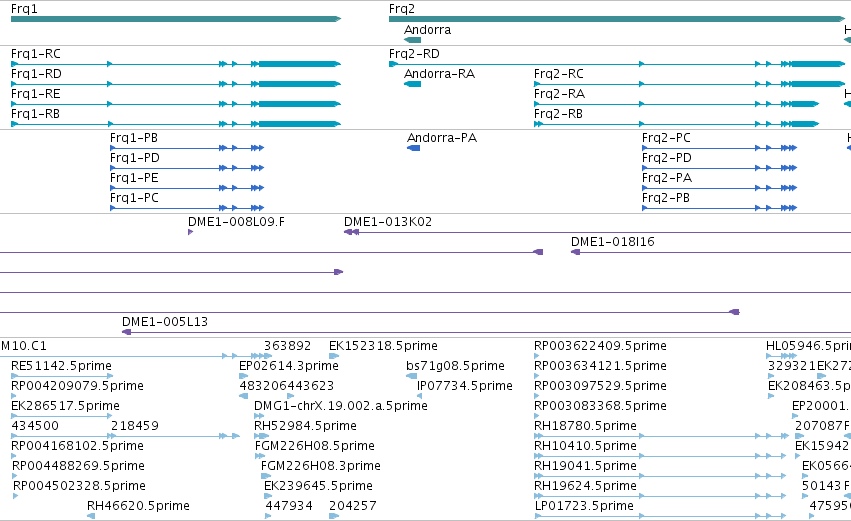Click the DME1-008L09.F clone label
851x521 pixels.
point(236,222)
